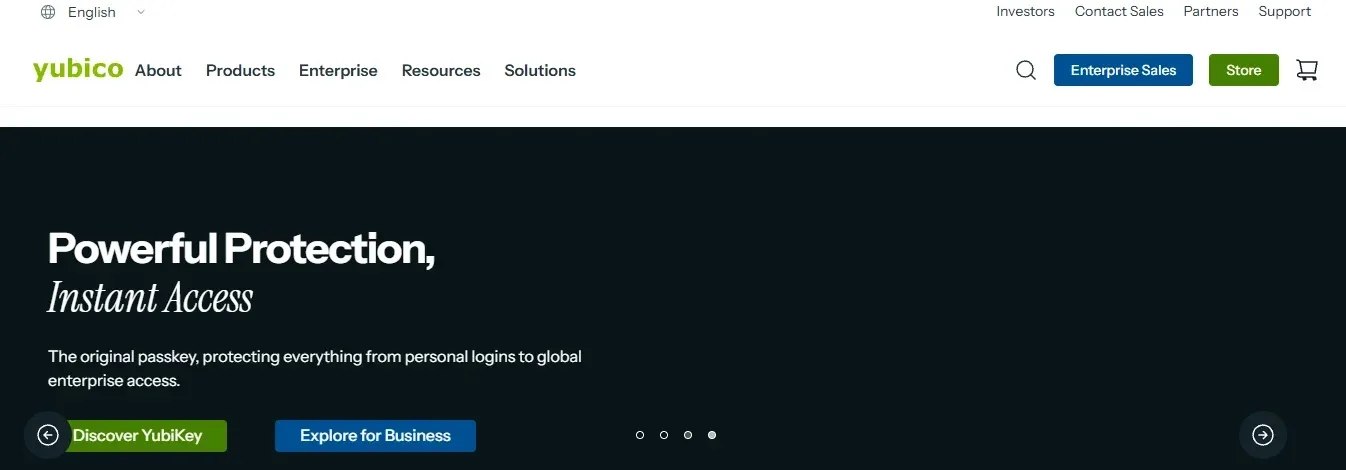Open the Products menu
Screen dimensions: 1346x470
click(x=240, y=70)
